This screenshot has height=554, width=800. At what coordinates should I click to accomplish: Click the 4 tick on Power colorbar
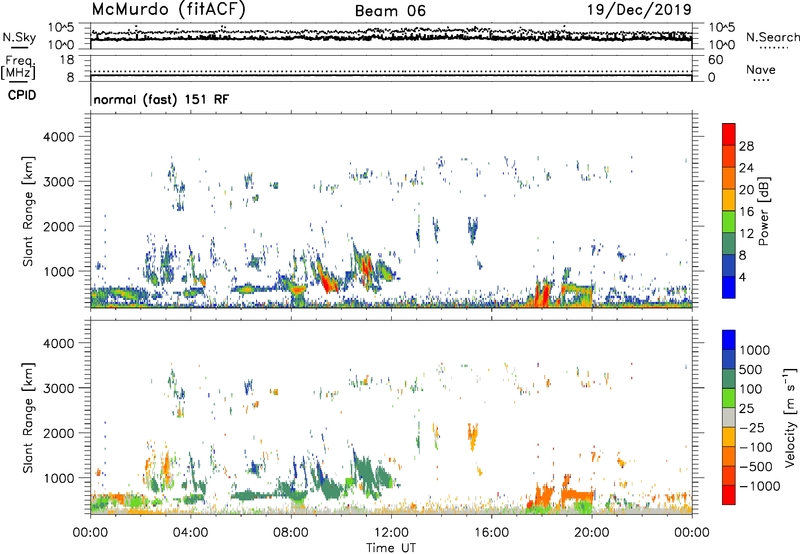(x=742, y=278)
